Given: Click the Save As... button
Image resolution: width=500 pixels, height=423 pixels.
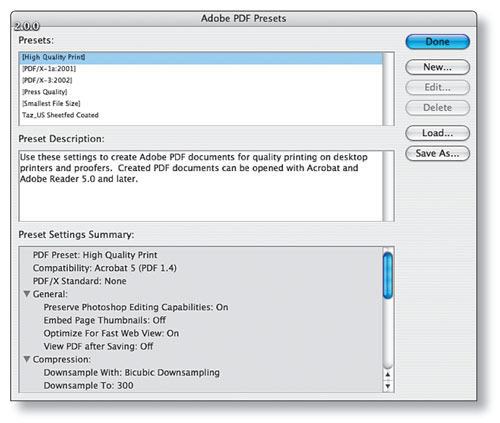Looking at the screenshot, I should click(437, 153).
